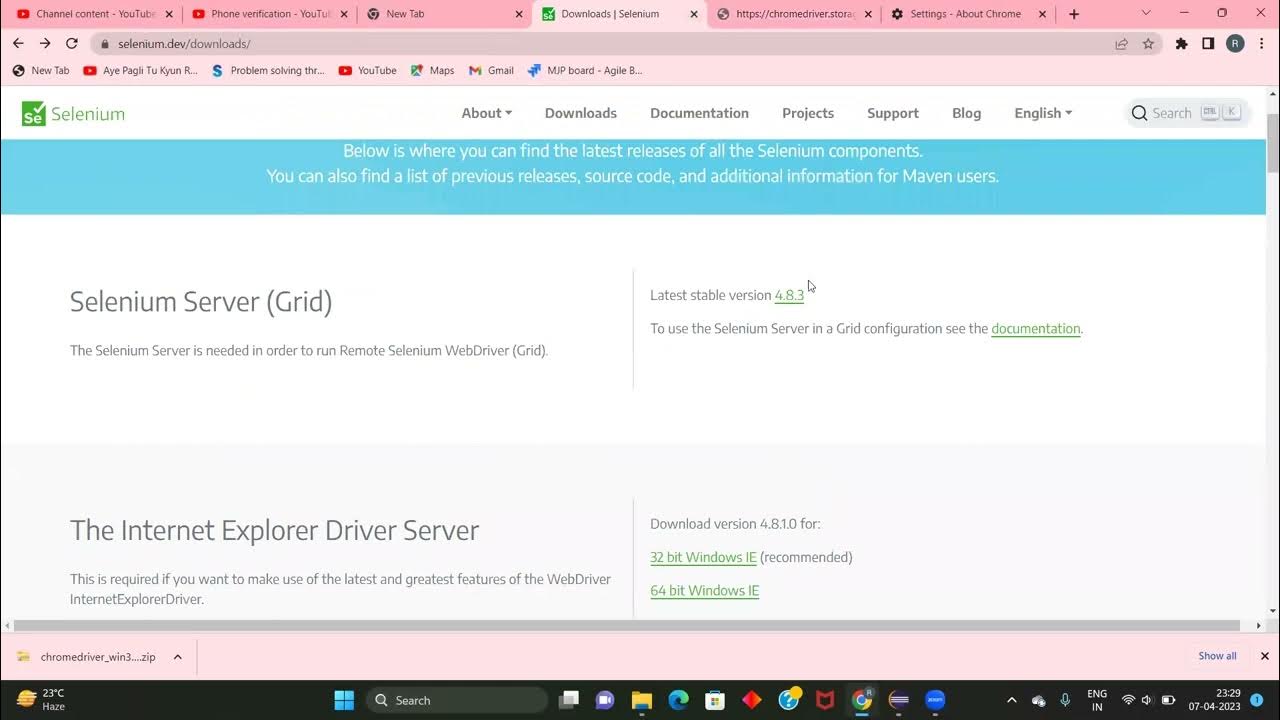Viewport: 1280px width, 720px height.
Task: Close the Downloads | Selenium tab
Action: pos(694,14)
